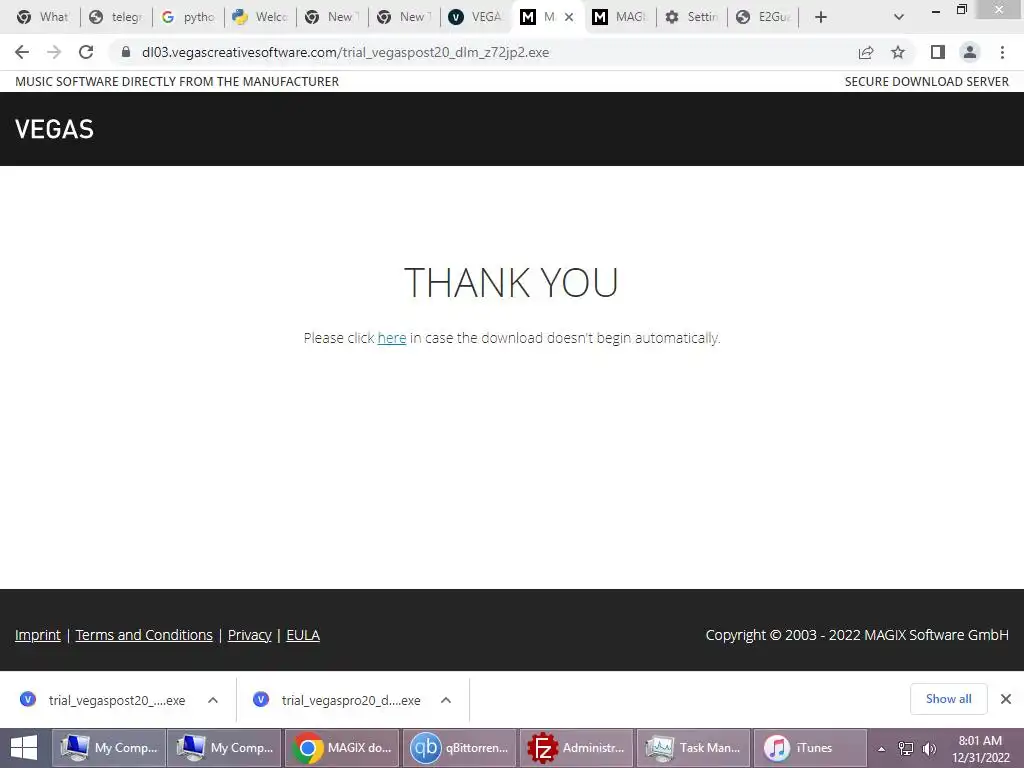Open first My Computer taskbar window

point(108,748)
